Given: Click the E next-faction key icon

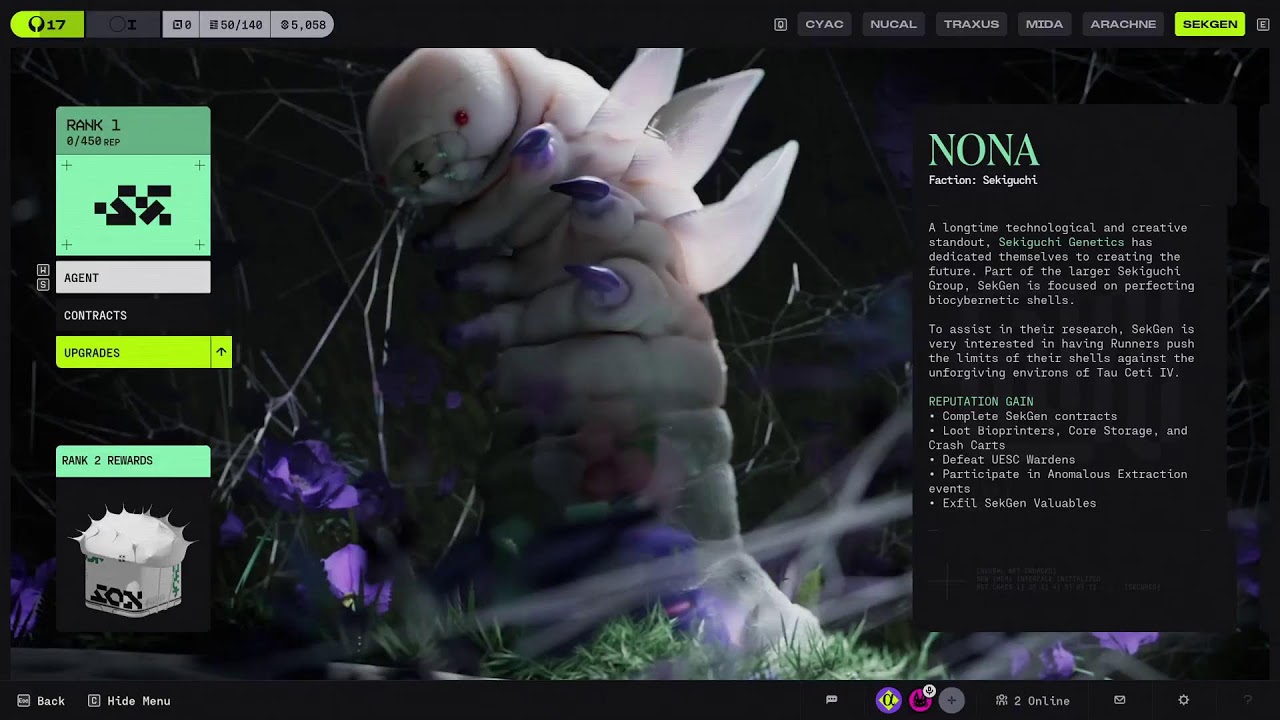Looking at the screenshot, I should coord(1263,24).
